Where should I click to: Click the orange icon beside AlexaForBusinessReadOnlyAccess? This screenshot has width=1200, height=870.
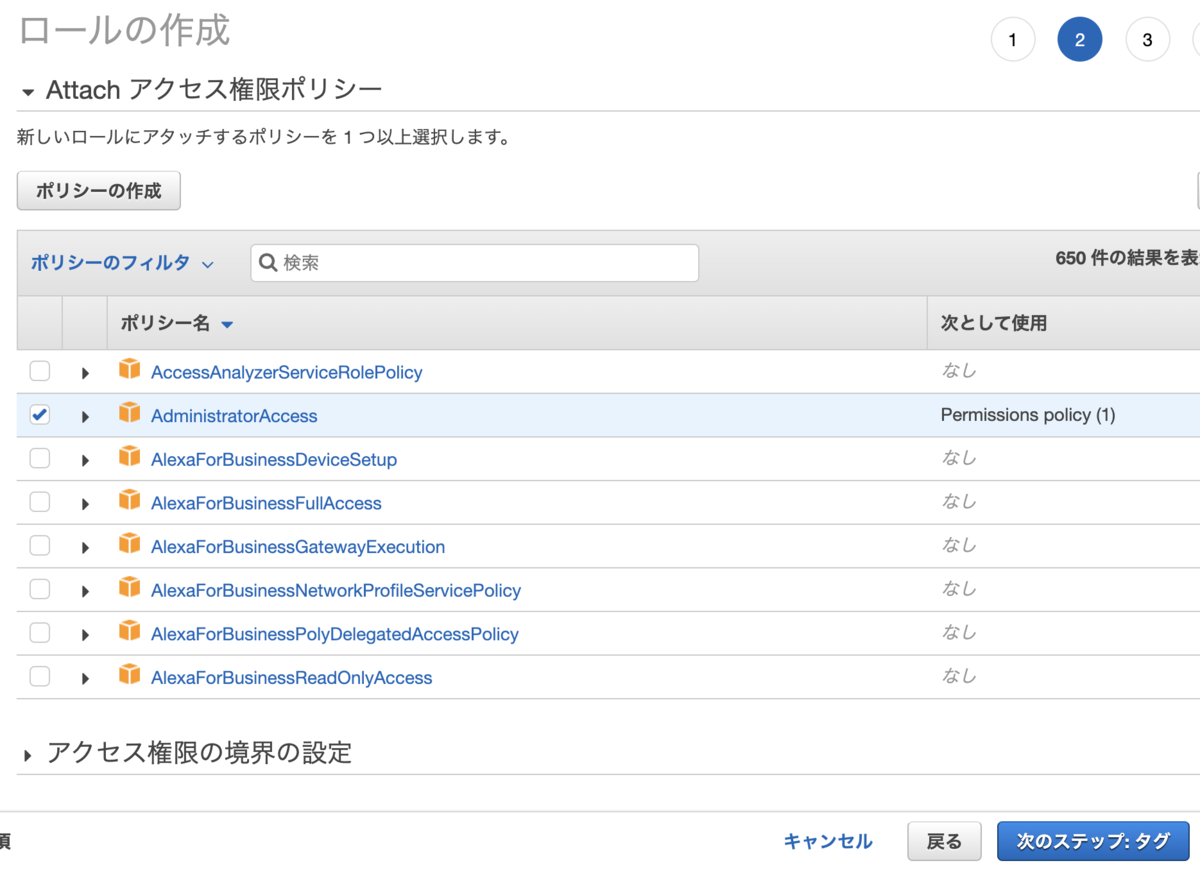pos(129,677)
